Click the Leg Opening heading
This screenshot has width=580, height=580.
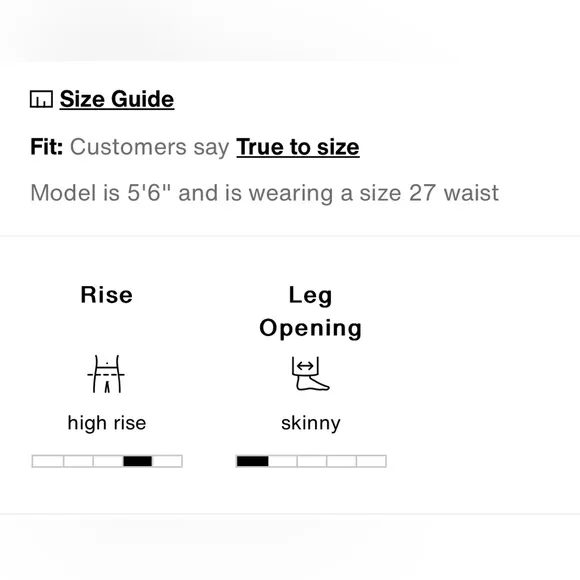[x=310, y=311]
